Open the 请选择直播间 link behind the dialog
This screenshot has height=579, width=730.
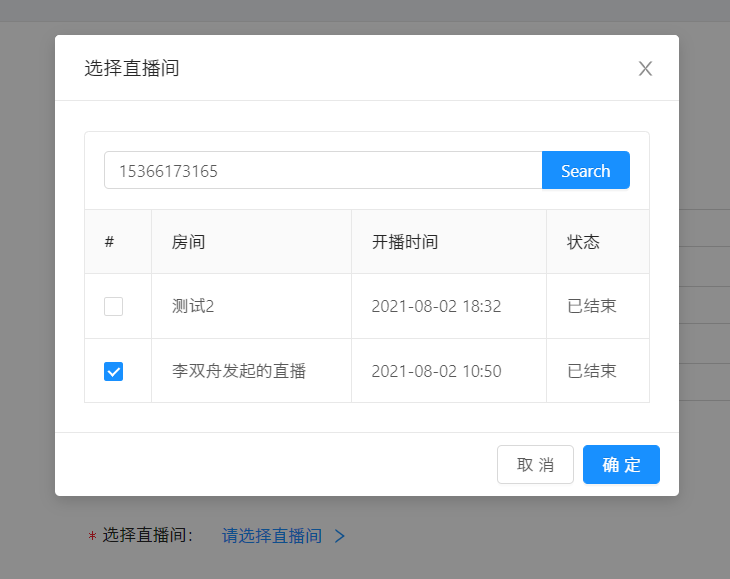272,536
